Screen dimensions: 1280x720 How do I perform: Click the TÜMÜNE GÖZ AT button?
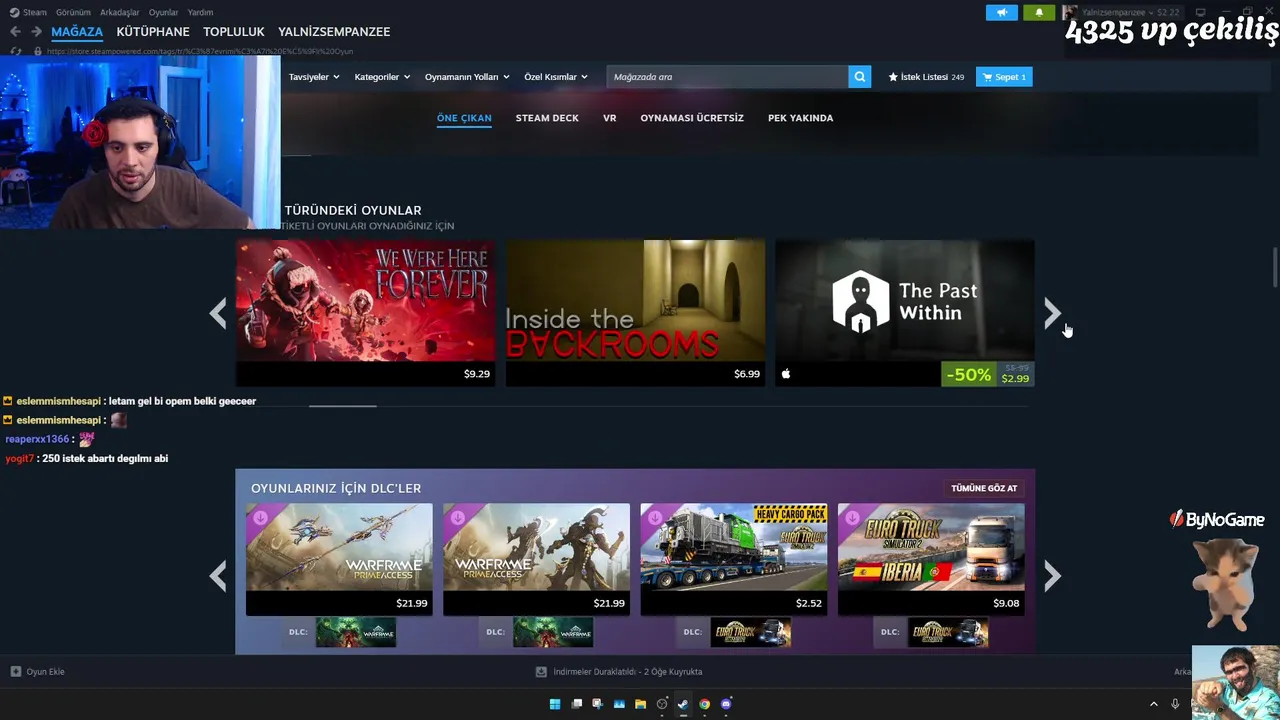pos(984,488)
